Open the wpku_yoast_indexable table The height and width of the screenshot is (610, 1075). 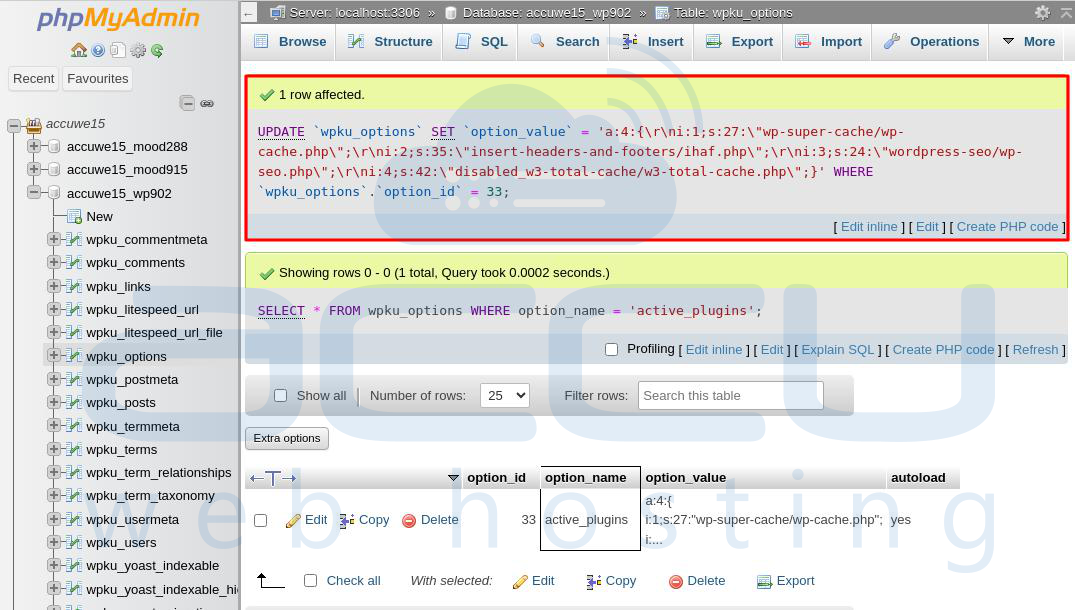click(152, 565)
